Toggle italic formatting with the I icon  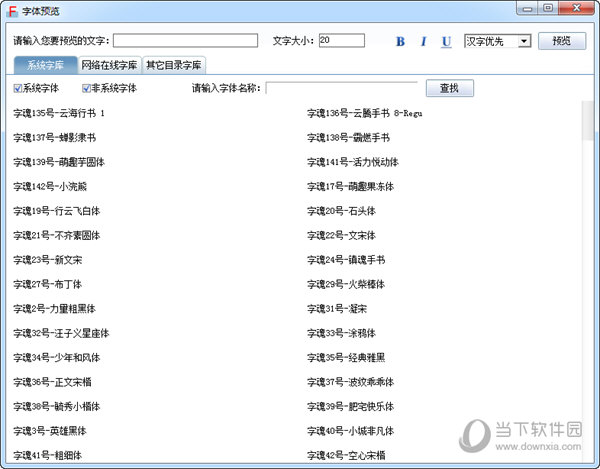[423, 41]
